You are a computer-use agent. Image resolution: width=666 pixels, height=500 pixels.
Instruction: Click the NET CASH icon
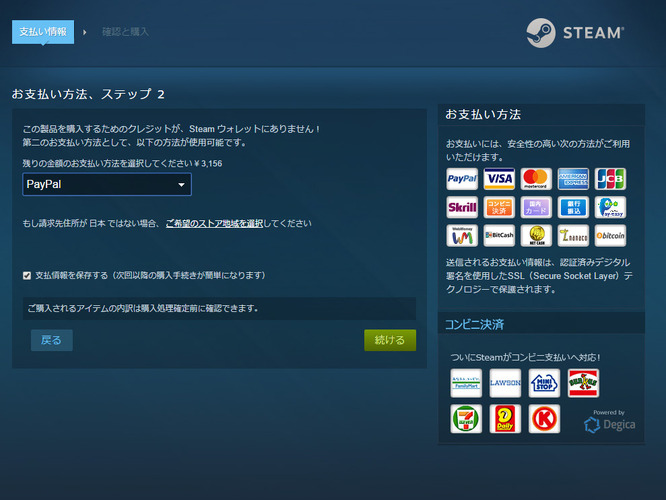[x=536, y=236]
